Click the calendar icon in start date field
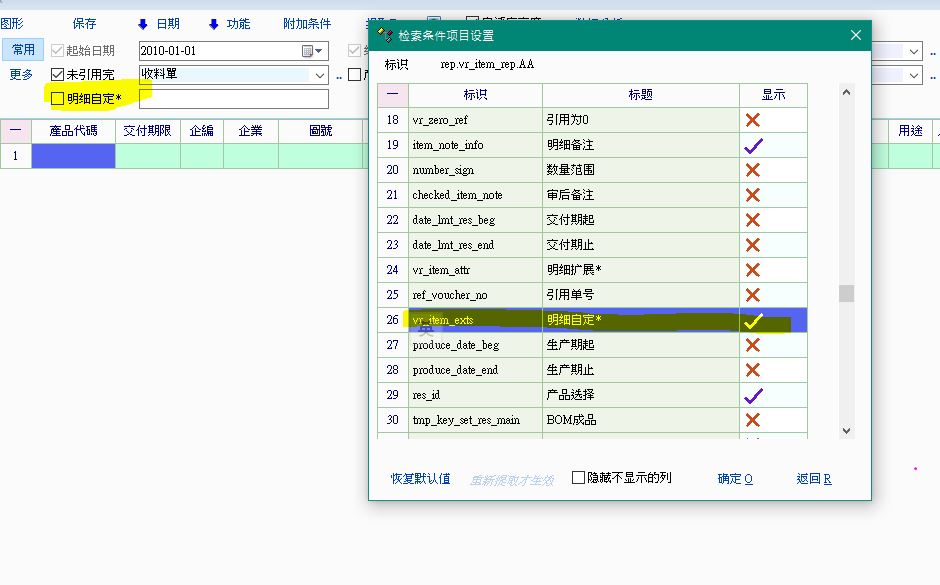This screenshot has height=585, width=940. (308, 51)
